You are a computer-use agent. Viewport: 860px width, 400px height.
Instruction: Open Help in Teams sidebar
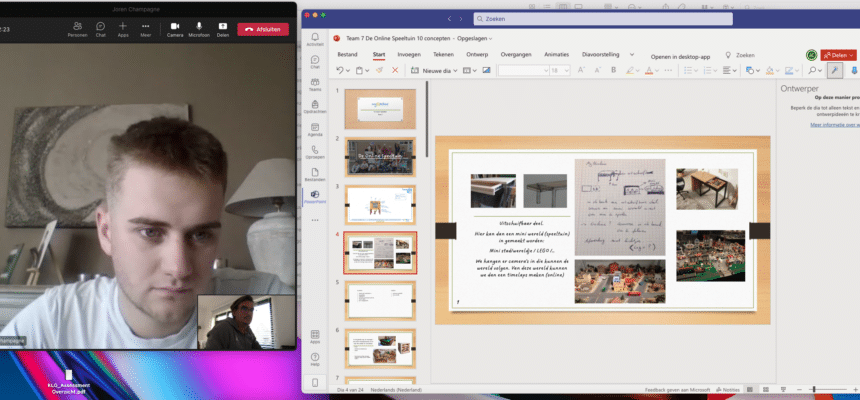tap(315, 359)
